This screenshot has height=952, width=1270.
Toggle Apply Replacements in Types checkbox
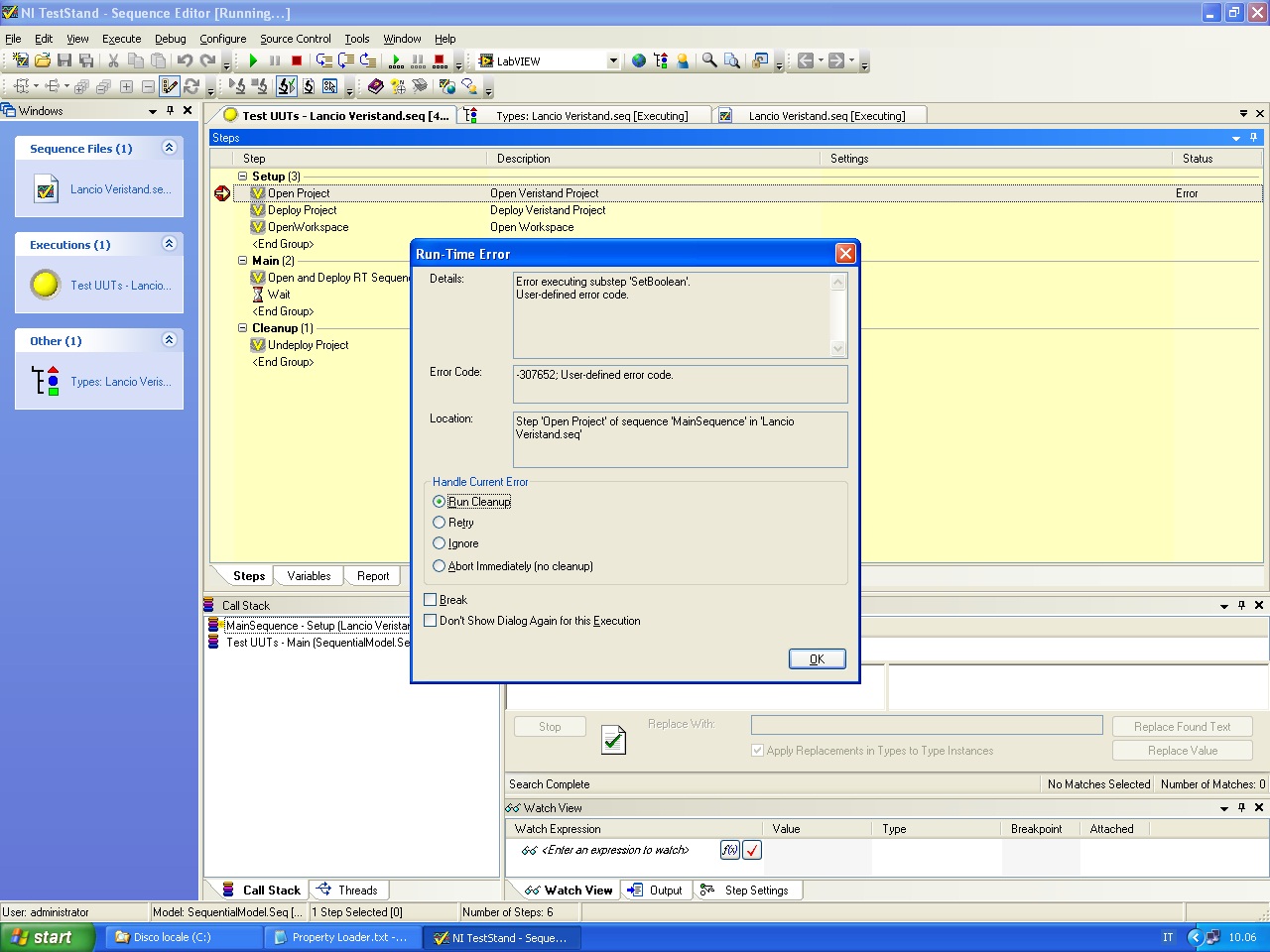click(x=758, y=751)
